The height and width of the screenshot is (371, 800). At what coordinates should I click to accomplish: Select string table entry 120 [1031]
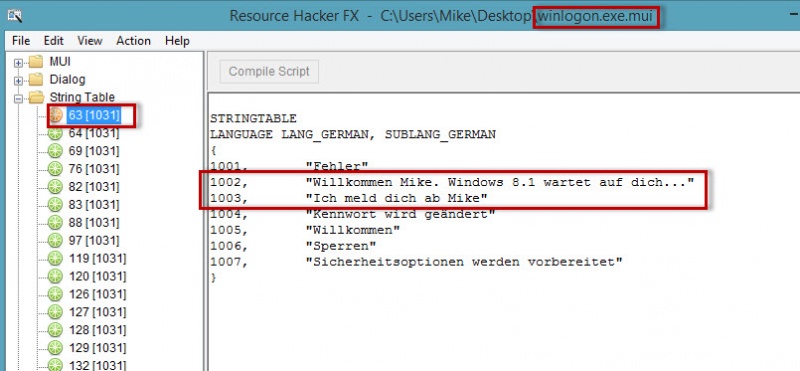(97, 276)
